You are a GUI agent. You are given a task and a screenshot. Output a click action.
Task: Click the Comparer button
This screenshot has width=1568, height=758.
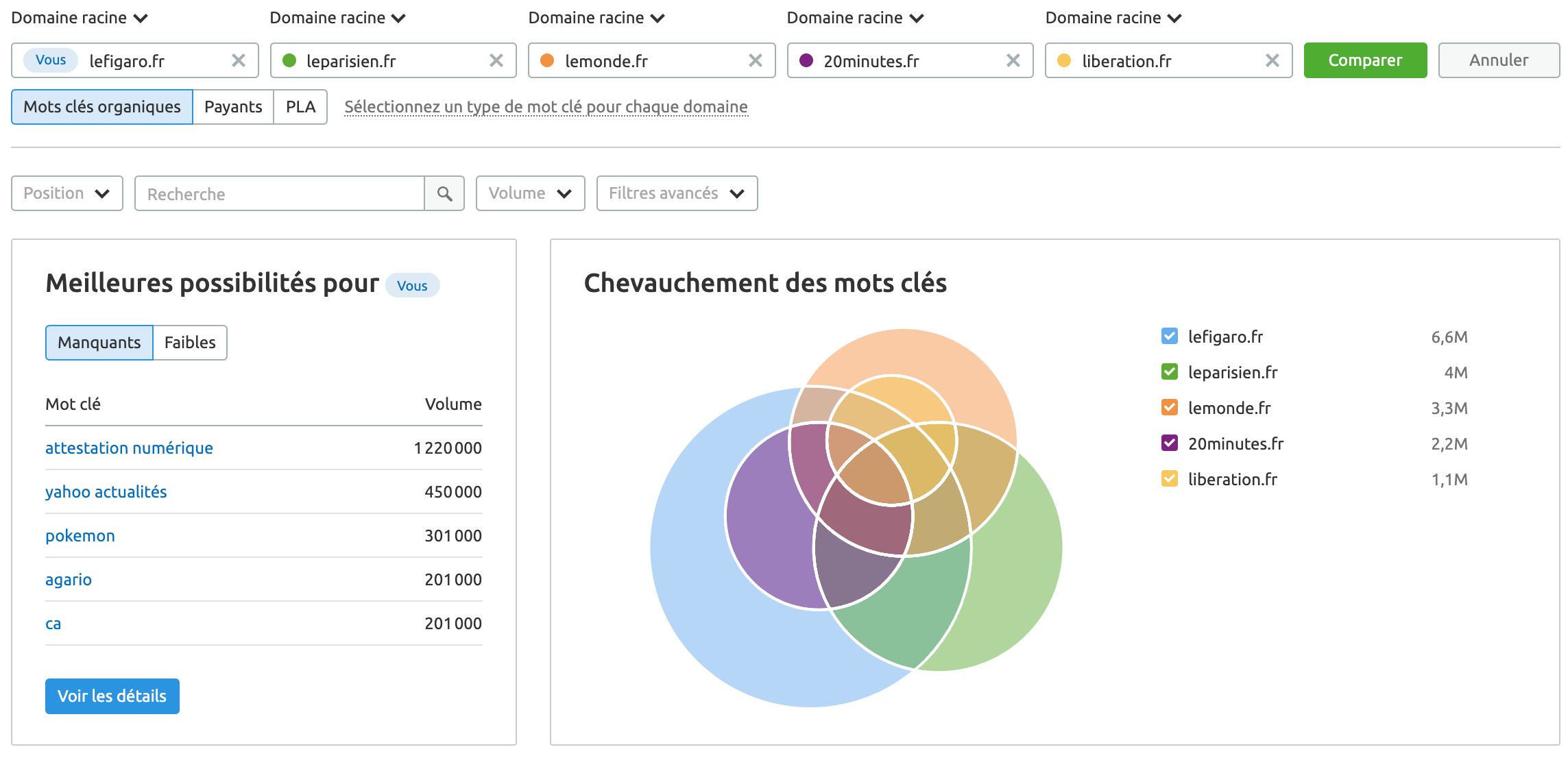pos(1364,60)
